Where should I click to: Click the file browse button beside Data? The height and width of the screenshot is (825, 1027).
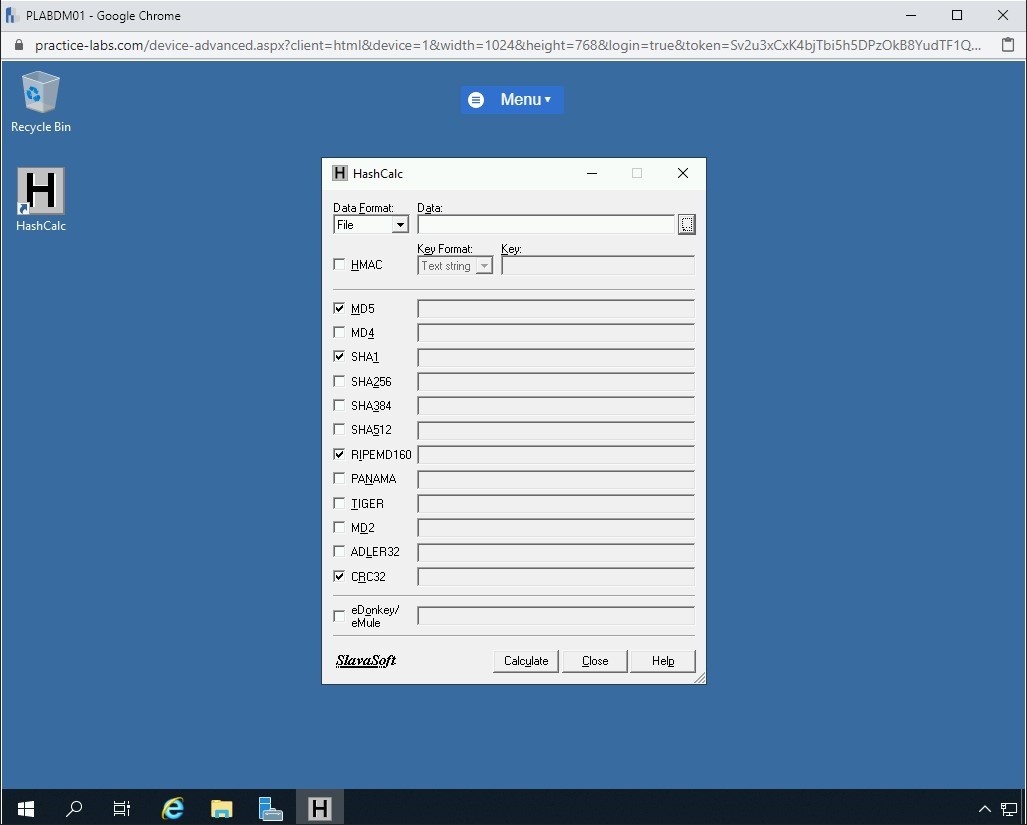tap(686, 225)
